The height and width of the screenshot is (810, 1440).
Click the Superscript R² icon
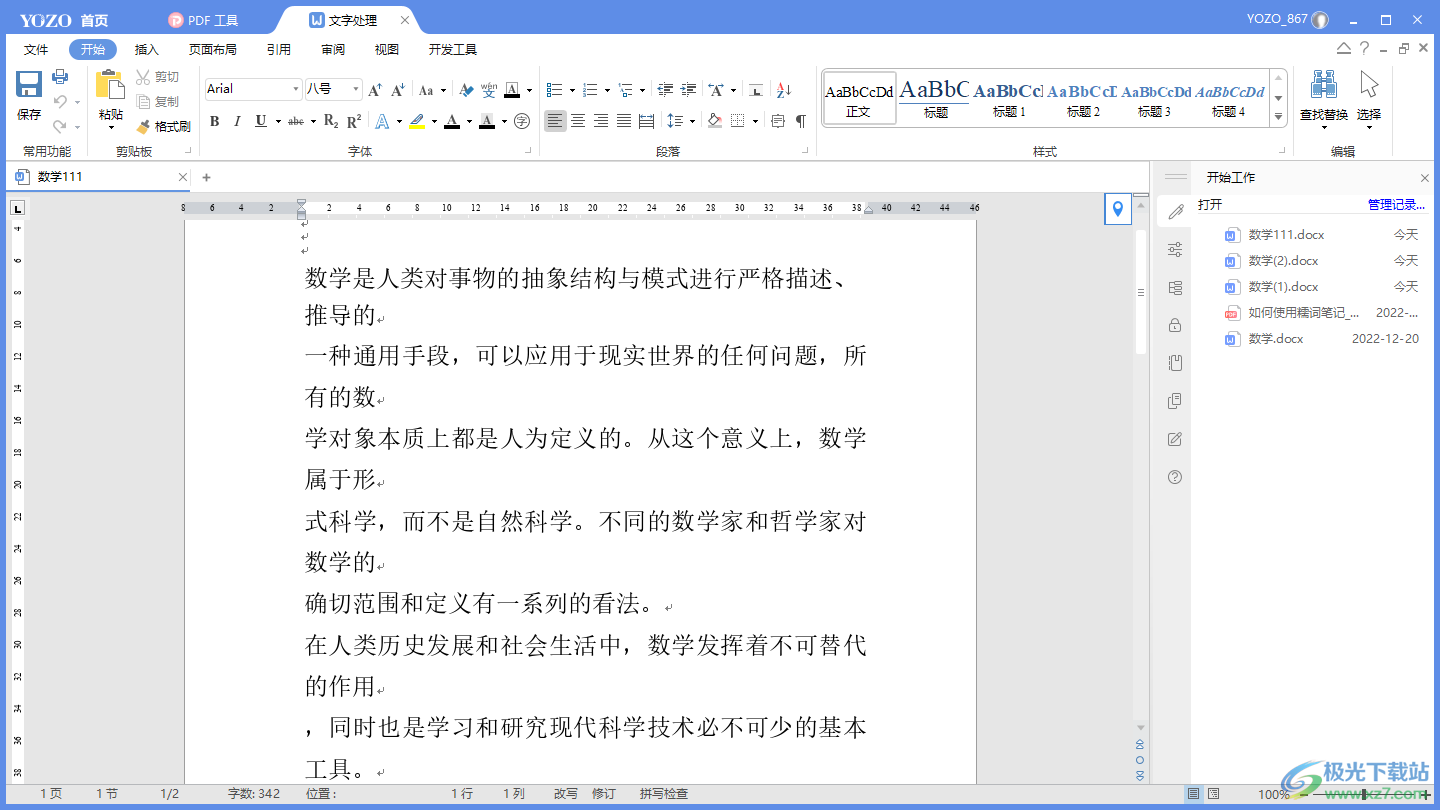coord(354,121)
